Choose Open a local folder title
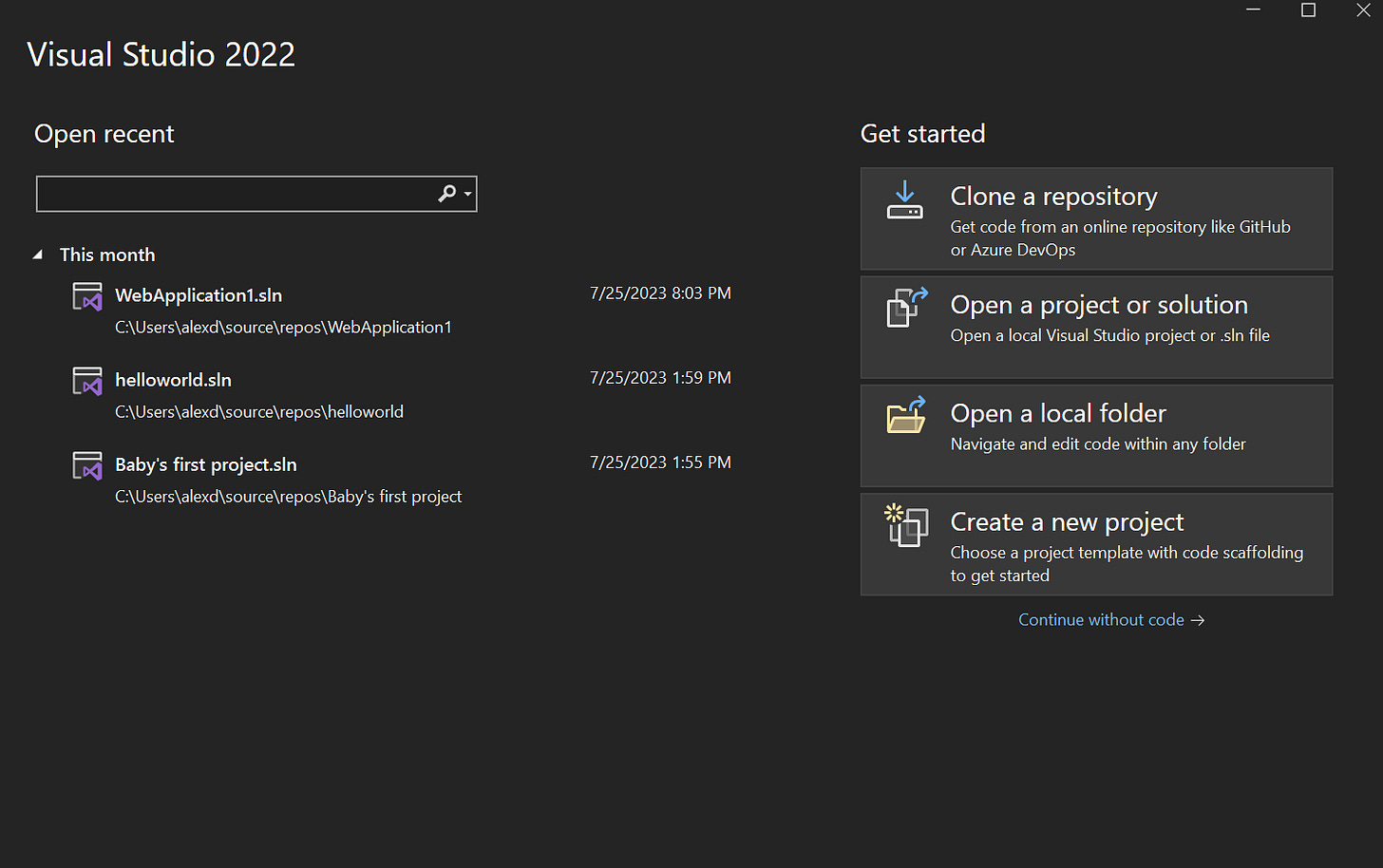This screenshot has width=1383, height=868. (x=1058, y=413)
